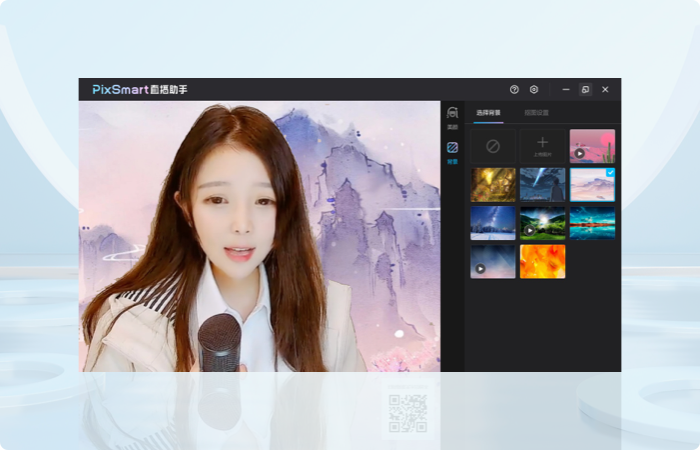
Task: Pick the anime comet sky background
Action: pos(542,184)
